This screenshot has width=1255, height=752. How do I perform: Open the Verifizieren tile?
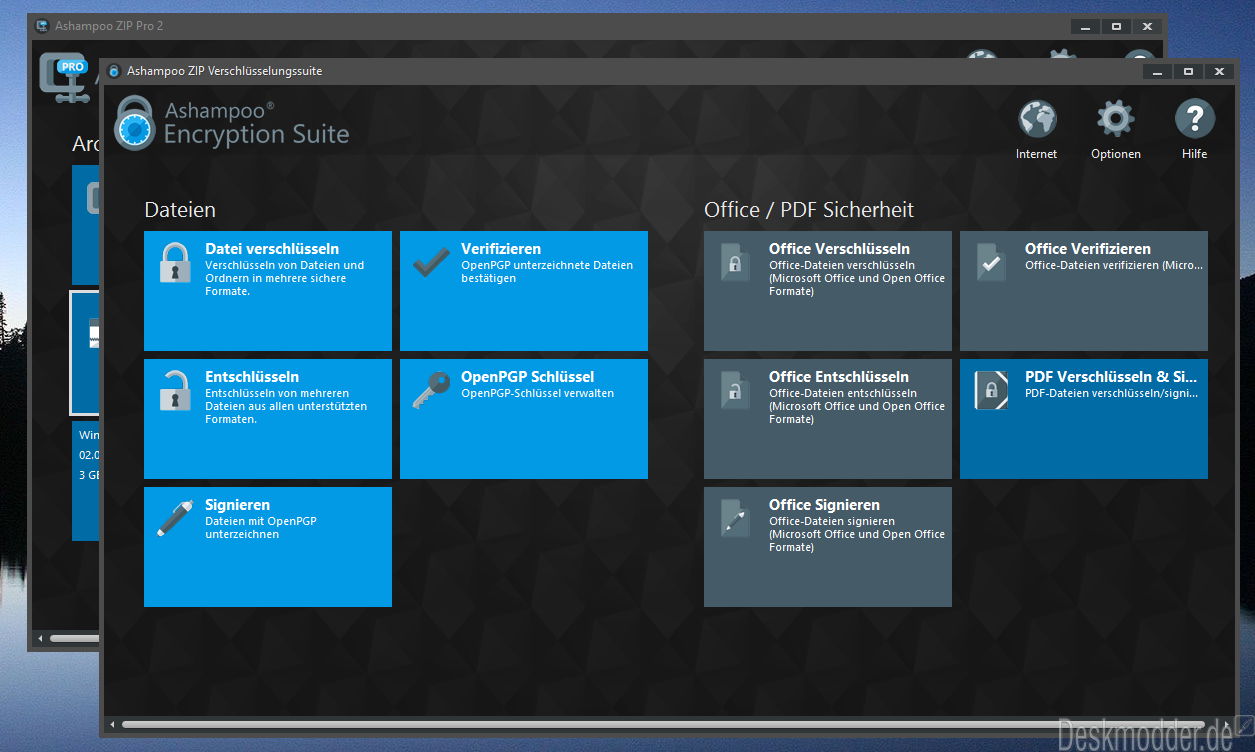(x=524, y=291)
